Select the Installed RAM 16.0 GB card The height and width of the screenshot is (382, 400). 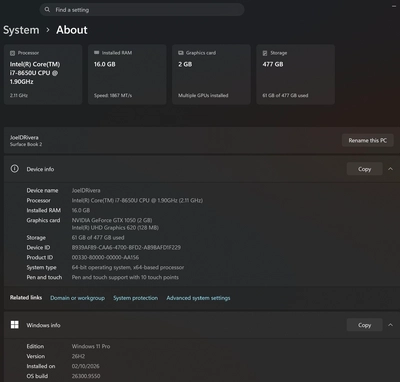pos(127,74)
